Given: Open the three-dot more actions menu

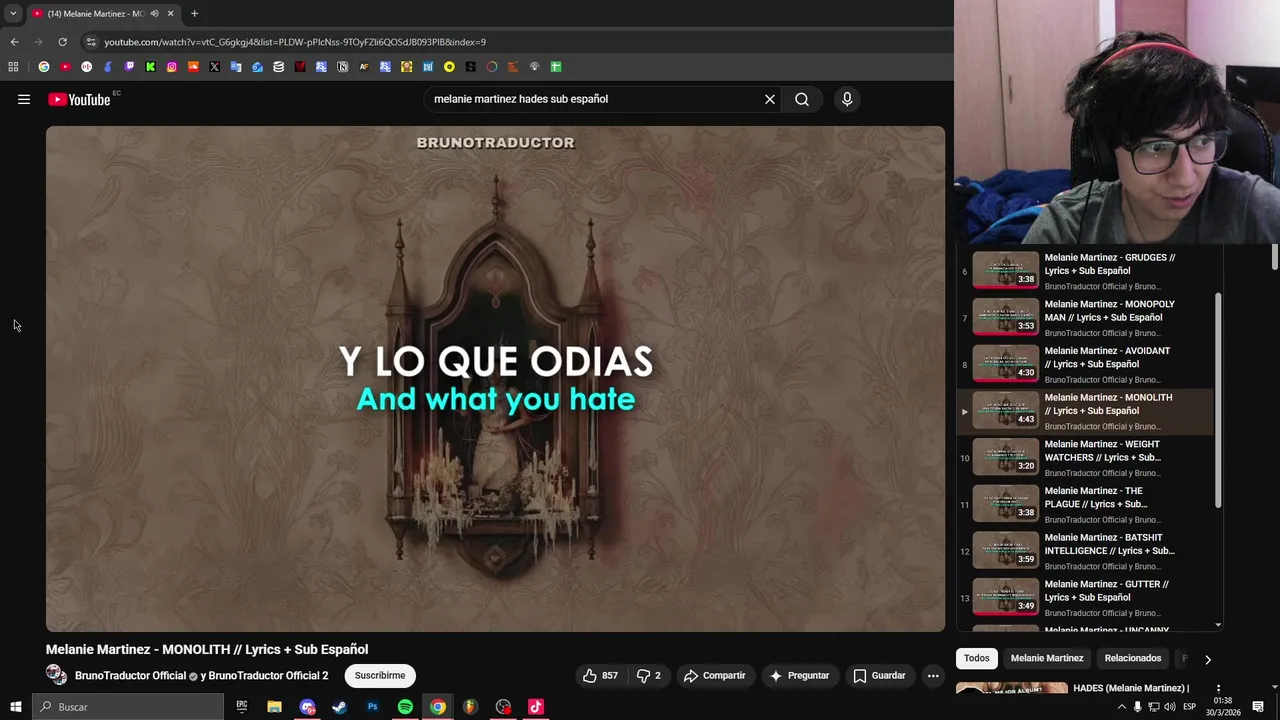Looking at the screenshot, I should pos(933,675).
